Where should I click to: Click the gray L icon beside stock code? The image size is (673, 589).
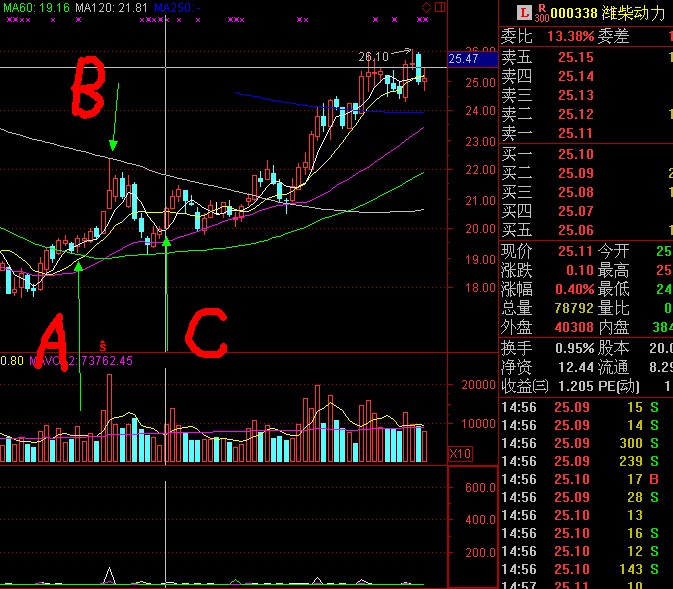coord(524,13)
